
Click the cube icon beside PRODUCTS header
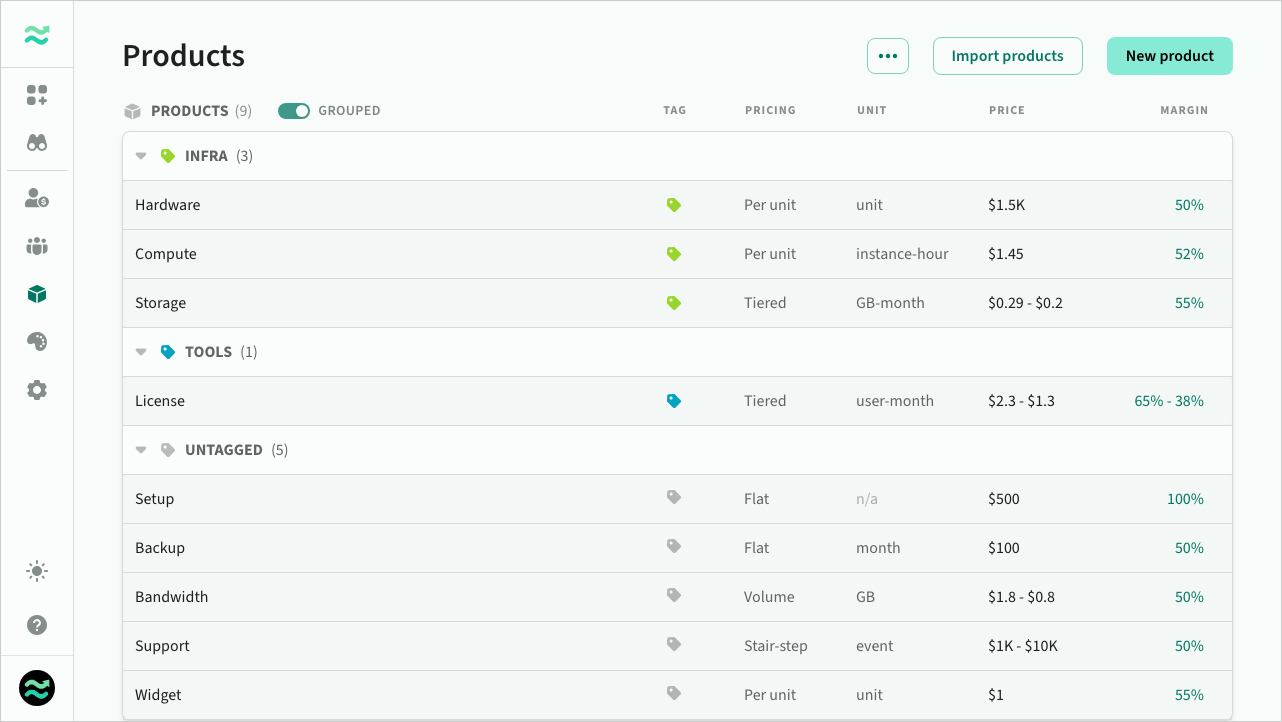tap(132, 111)
